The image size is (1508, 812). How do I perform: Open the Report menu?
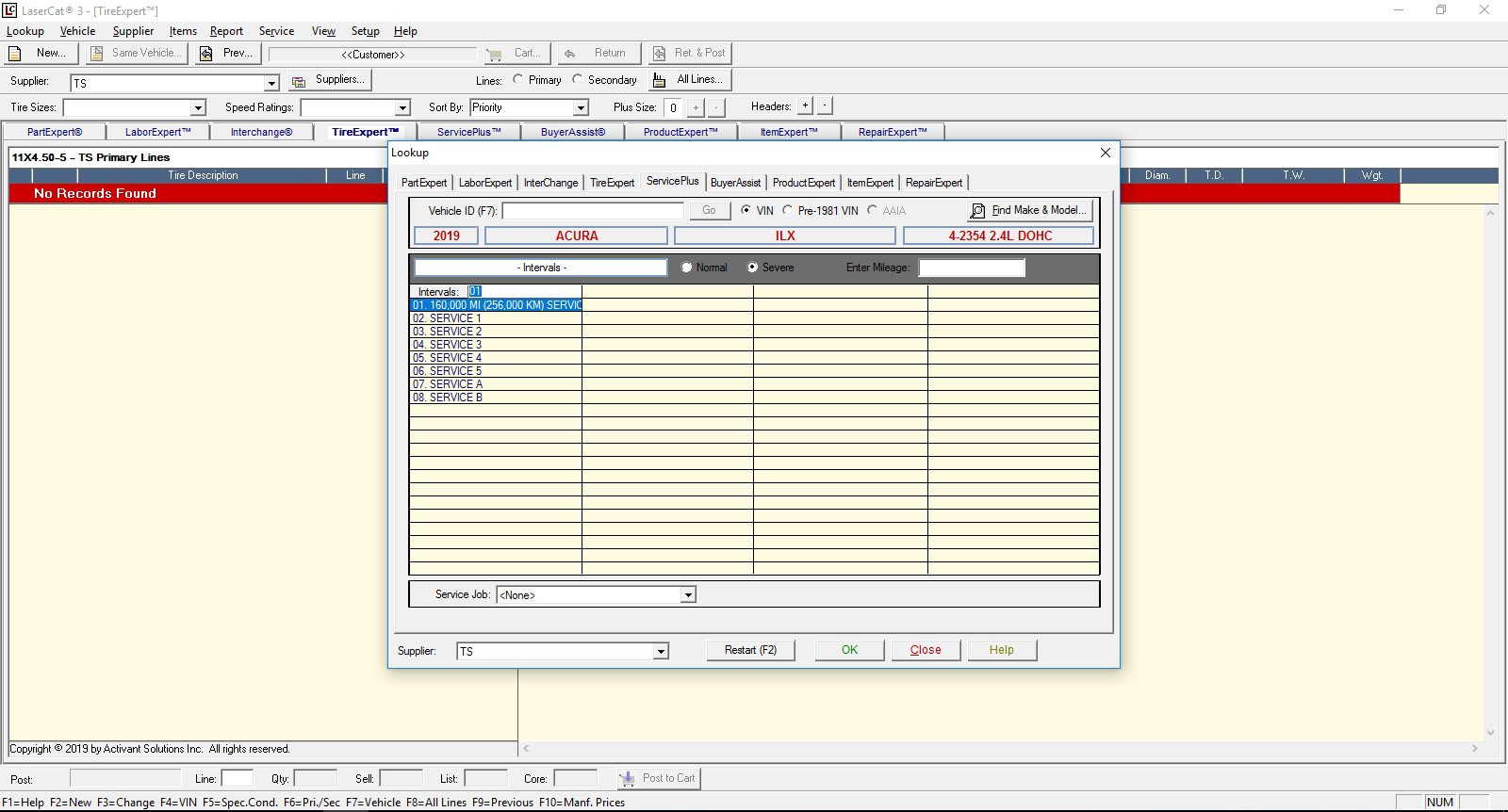tap(226, 31)
